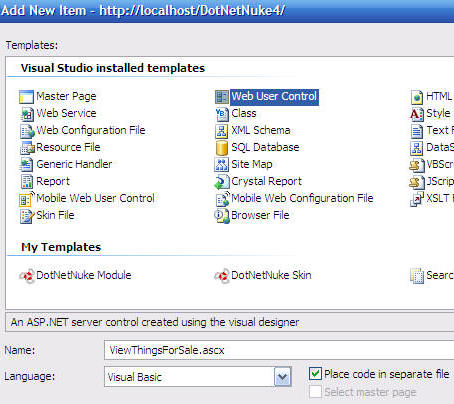Screen dimensions: 454x404
Task: Click the Name field containing ViewThingsForSale.ascx
Action: tap(279, 350)
